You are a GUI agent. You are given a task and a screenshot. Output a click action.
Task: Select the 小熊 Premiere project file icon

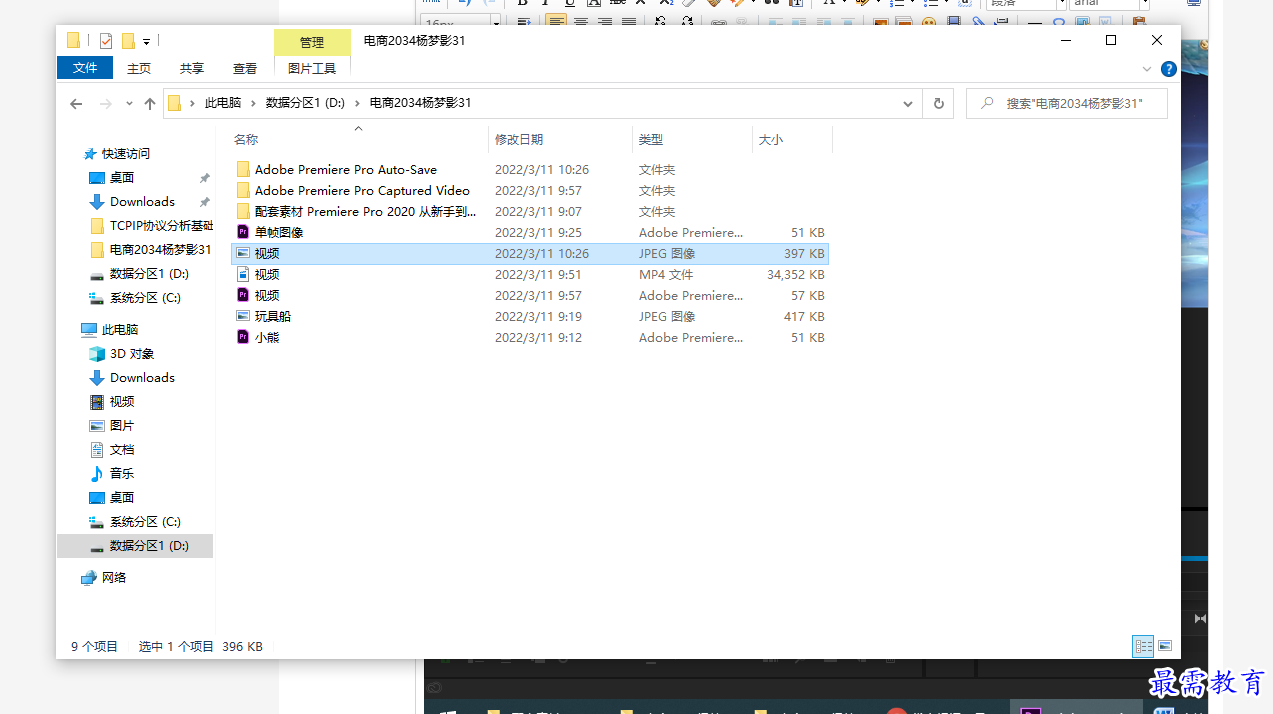point(243,337)
